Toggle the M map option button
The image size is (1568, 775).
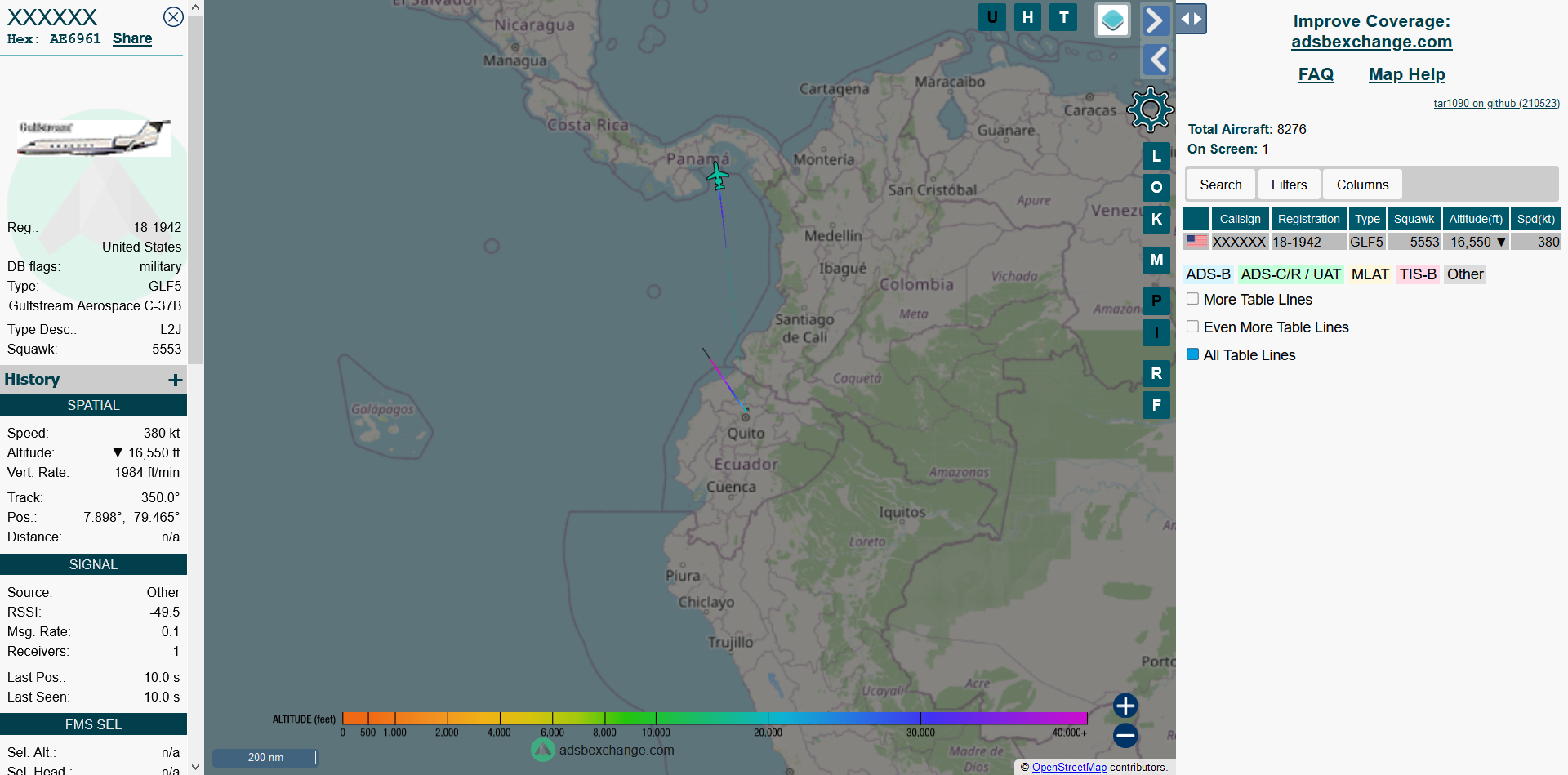coord(1156,260)
